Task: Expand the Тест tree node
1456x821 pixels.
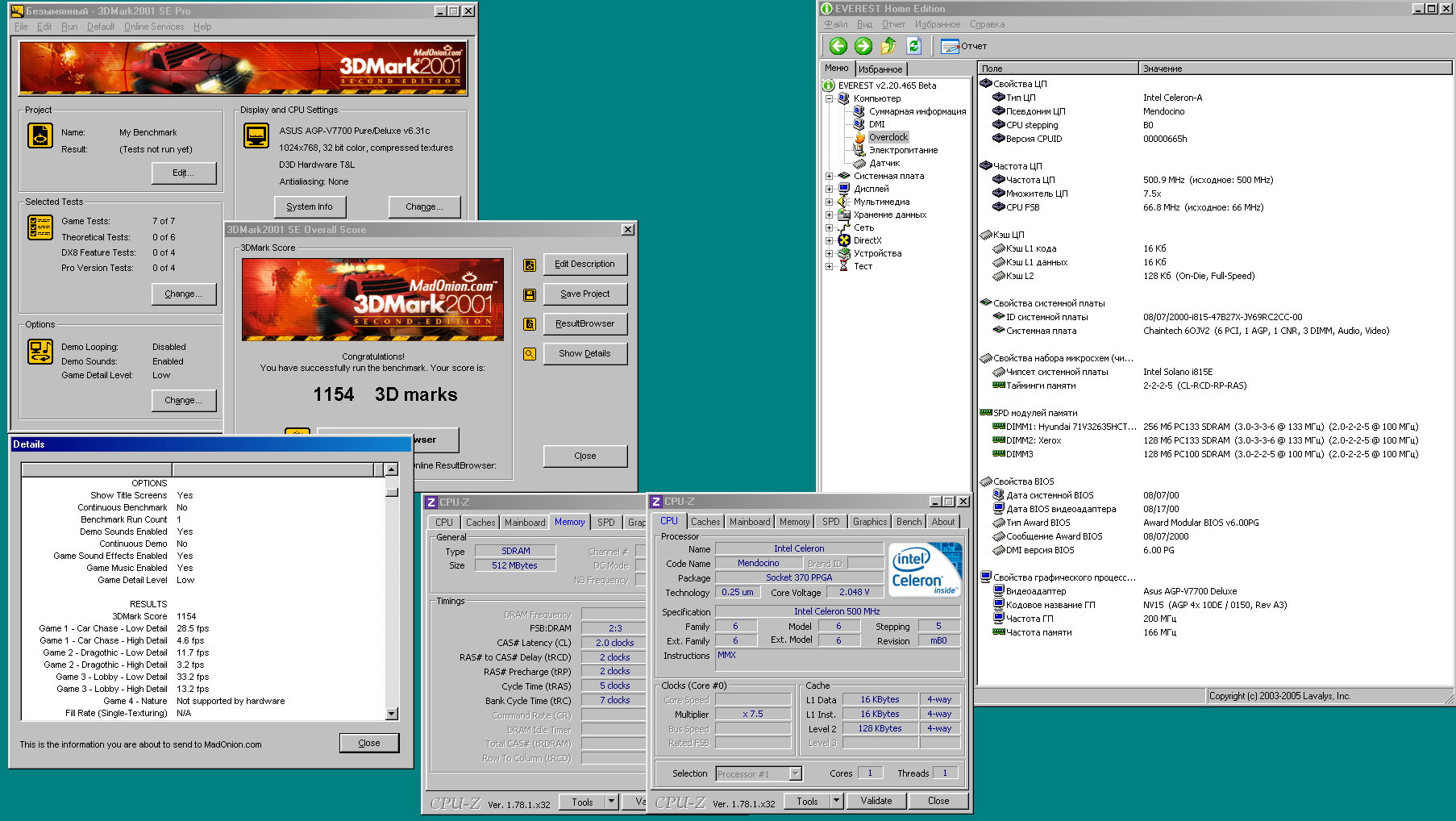Action: point(829,266)
